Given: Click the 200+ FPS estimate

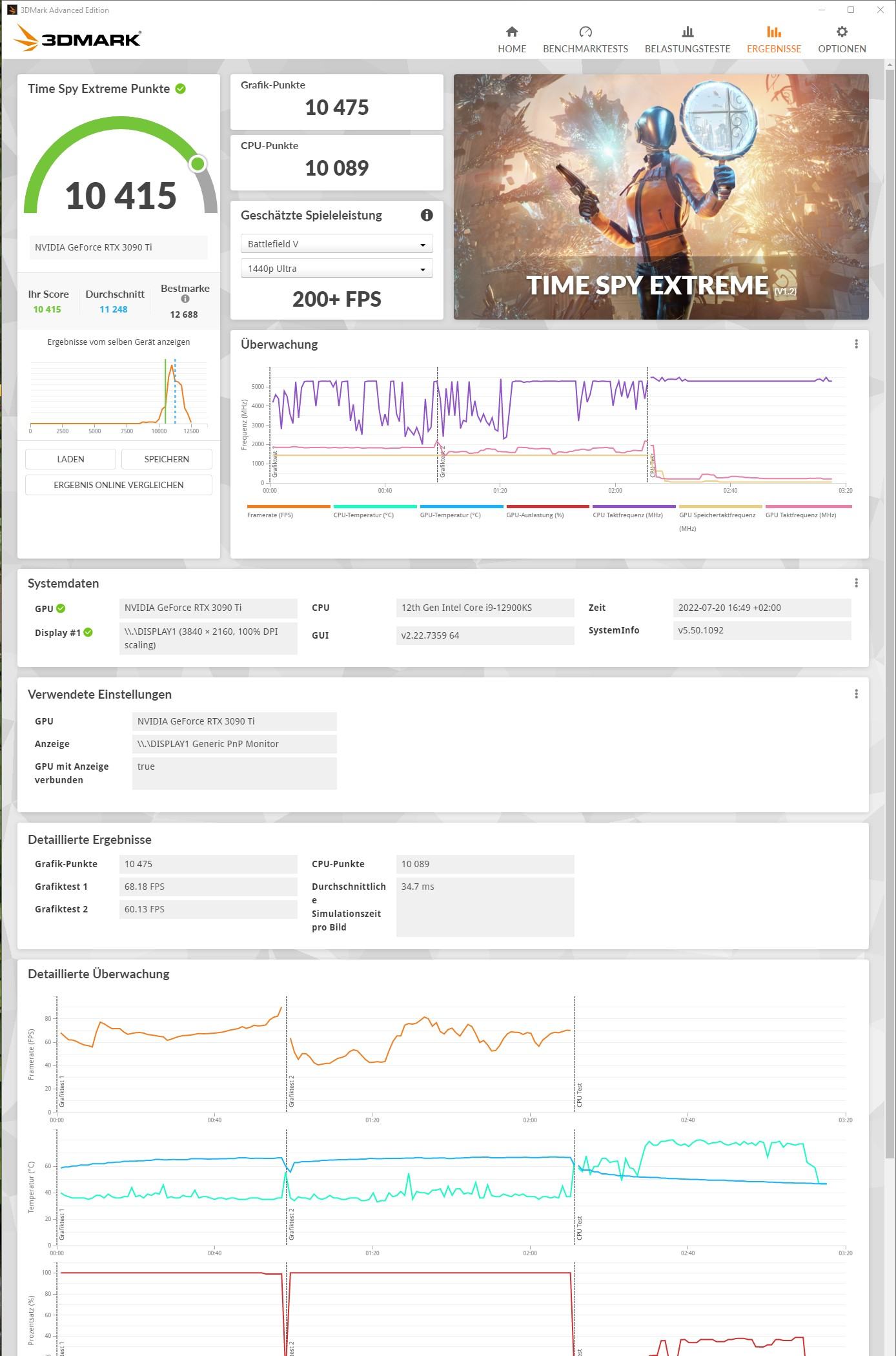Looking at the screenshot, I should (337, 300).
